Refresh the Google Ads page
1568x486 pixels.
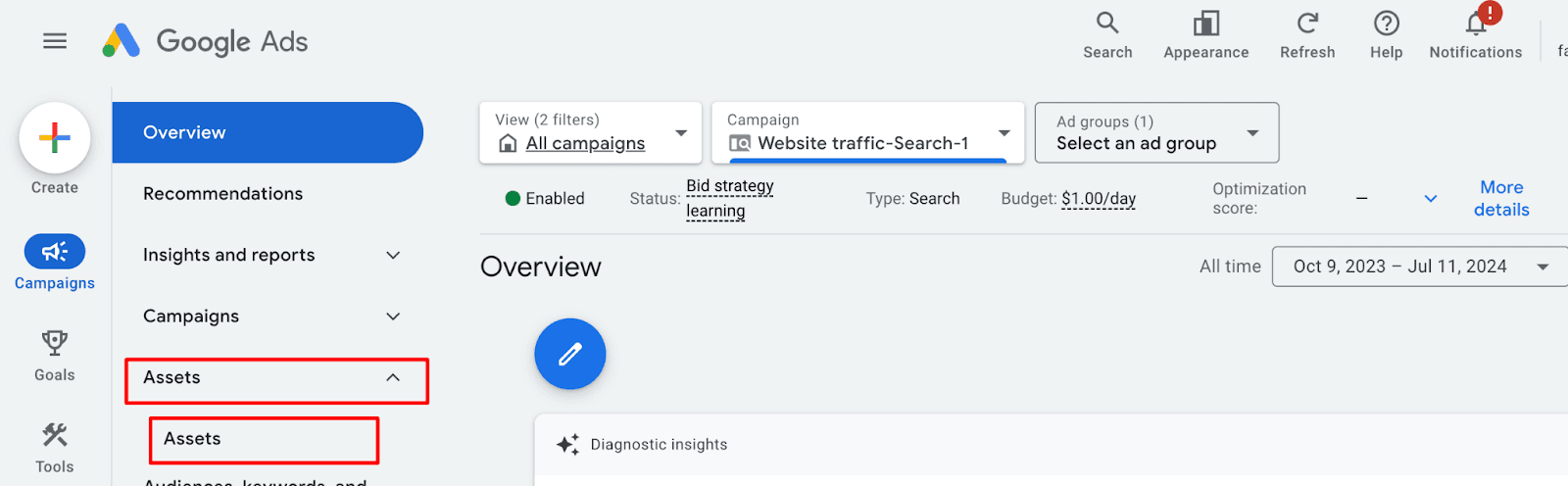click(x=1307, y=35)
